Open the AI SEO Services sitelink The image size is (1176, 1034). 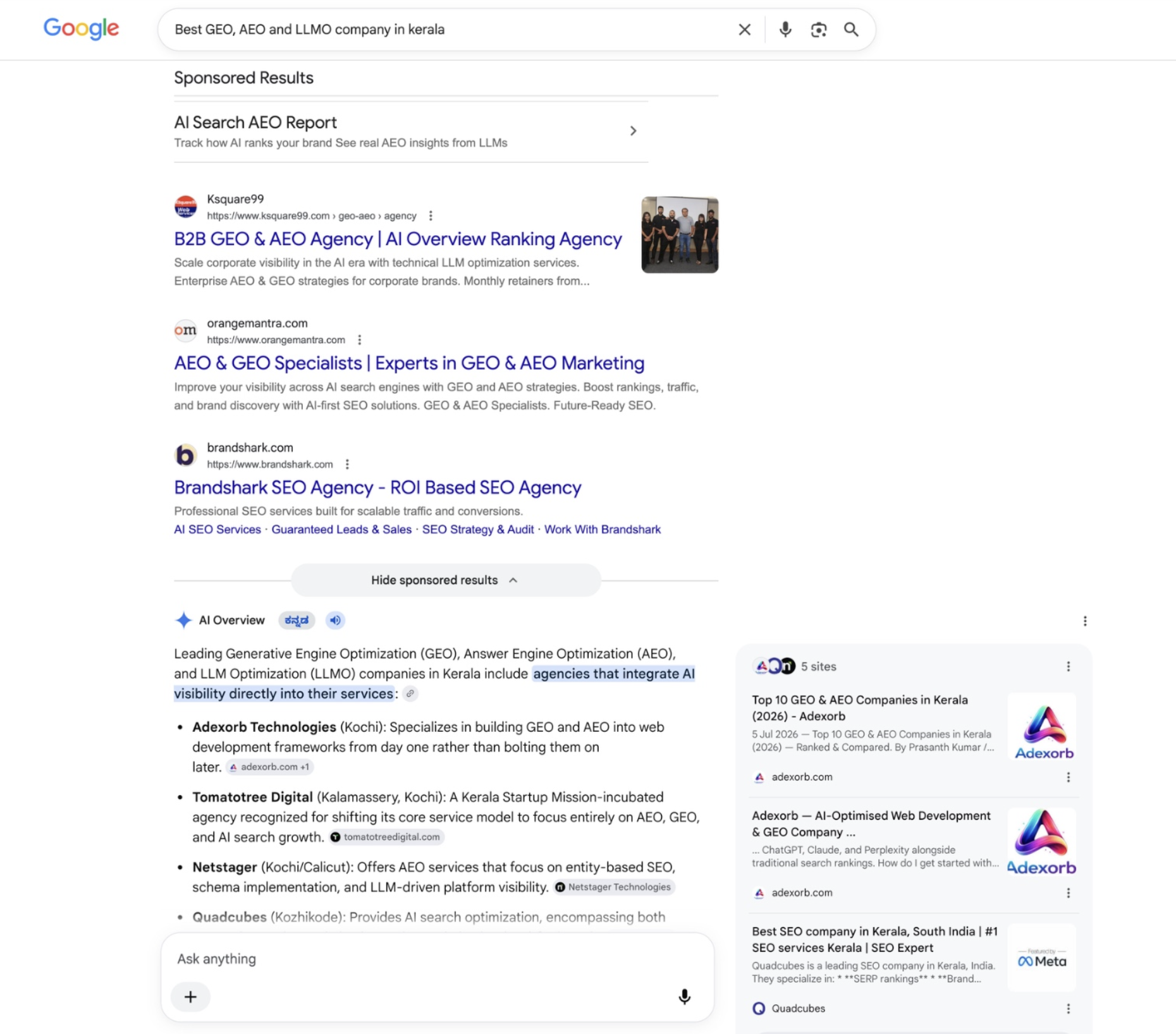[217, 530]
